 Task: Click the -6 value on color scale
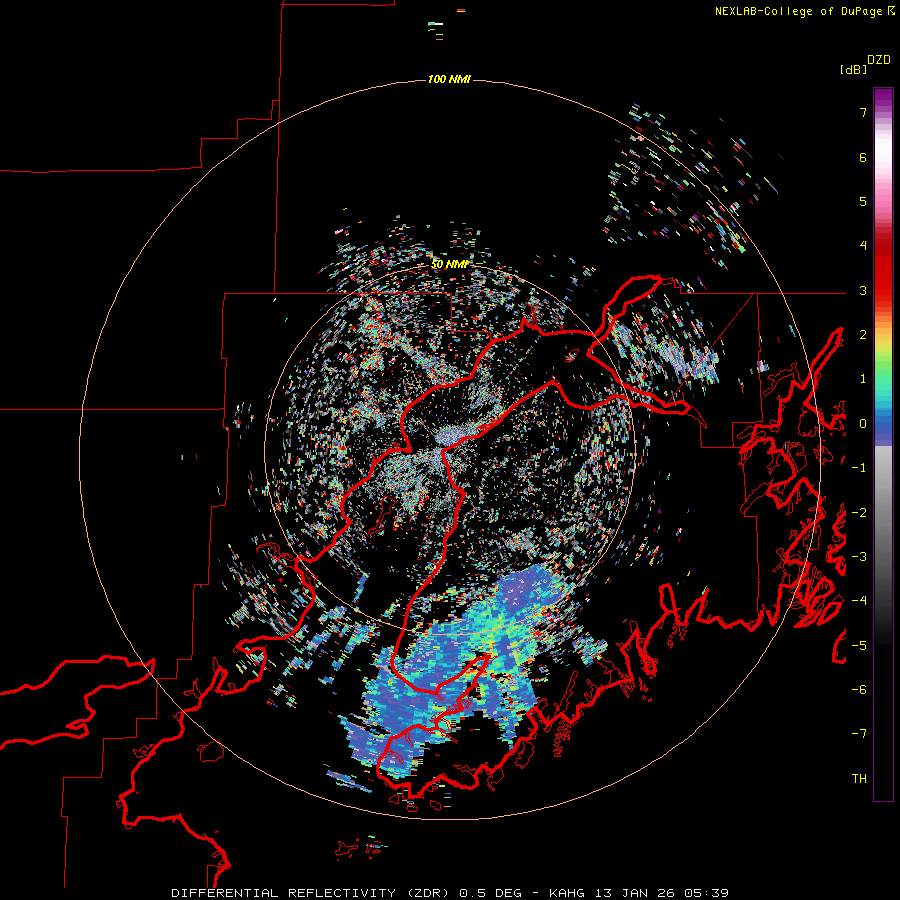[x=859, y=690]
